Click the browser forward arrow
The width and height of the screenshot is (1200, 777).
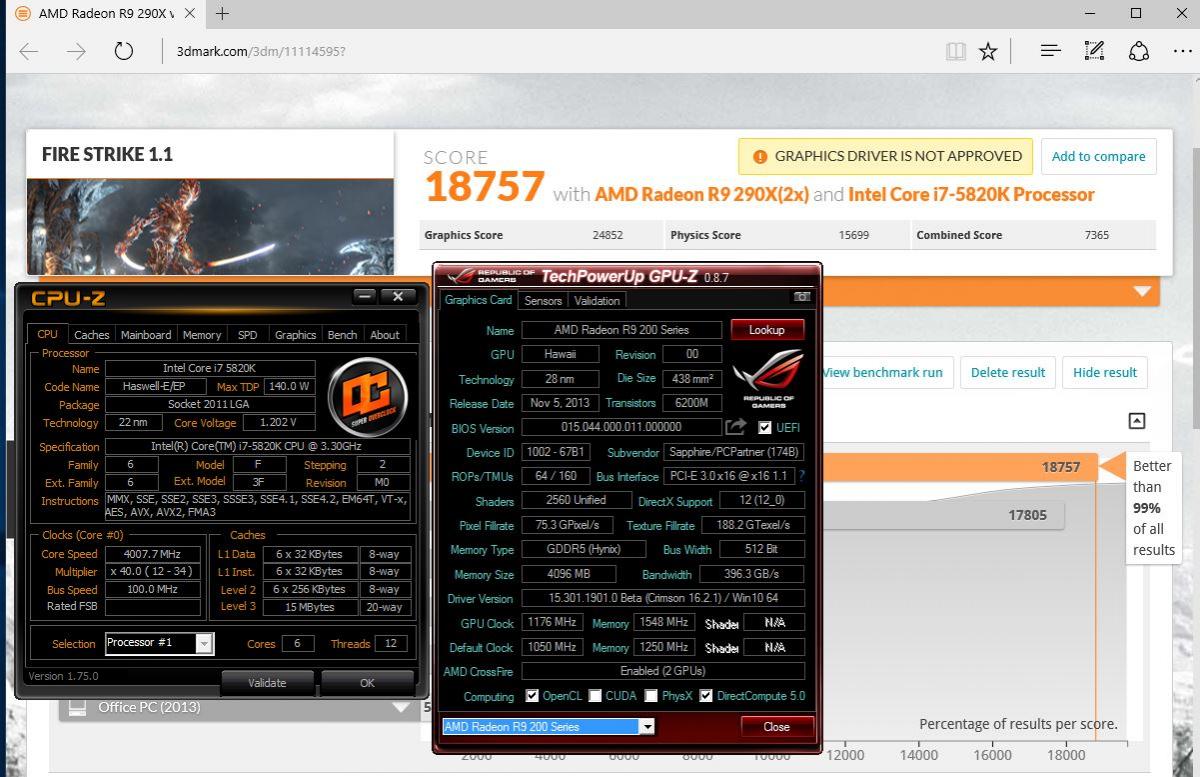click(76, 51)
